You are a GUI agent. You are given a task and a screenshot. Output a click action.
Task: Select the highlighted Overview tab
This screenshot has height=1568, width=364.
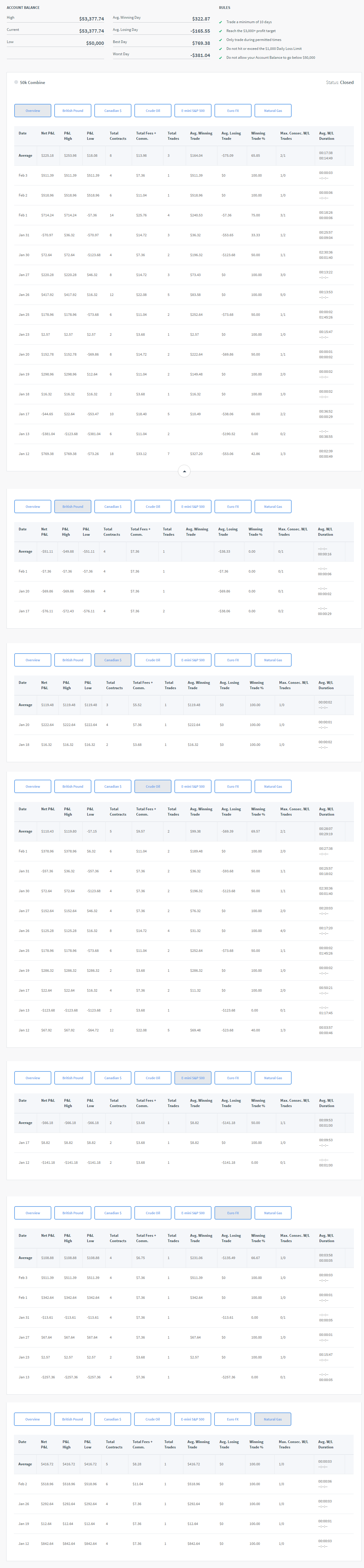(x=33, y=111)
